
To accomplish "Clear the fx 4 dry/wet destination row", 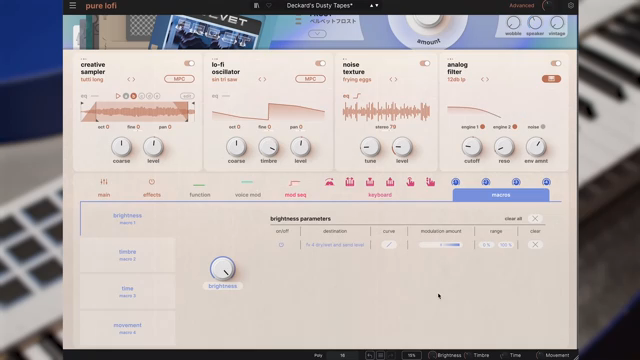I will [535, 245].
